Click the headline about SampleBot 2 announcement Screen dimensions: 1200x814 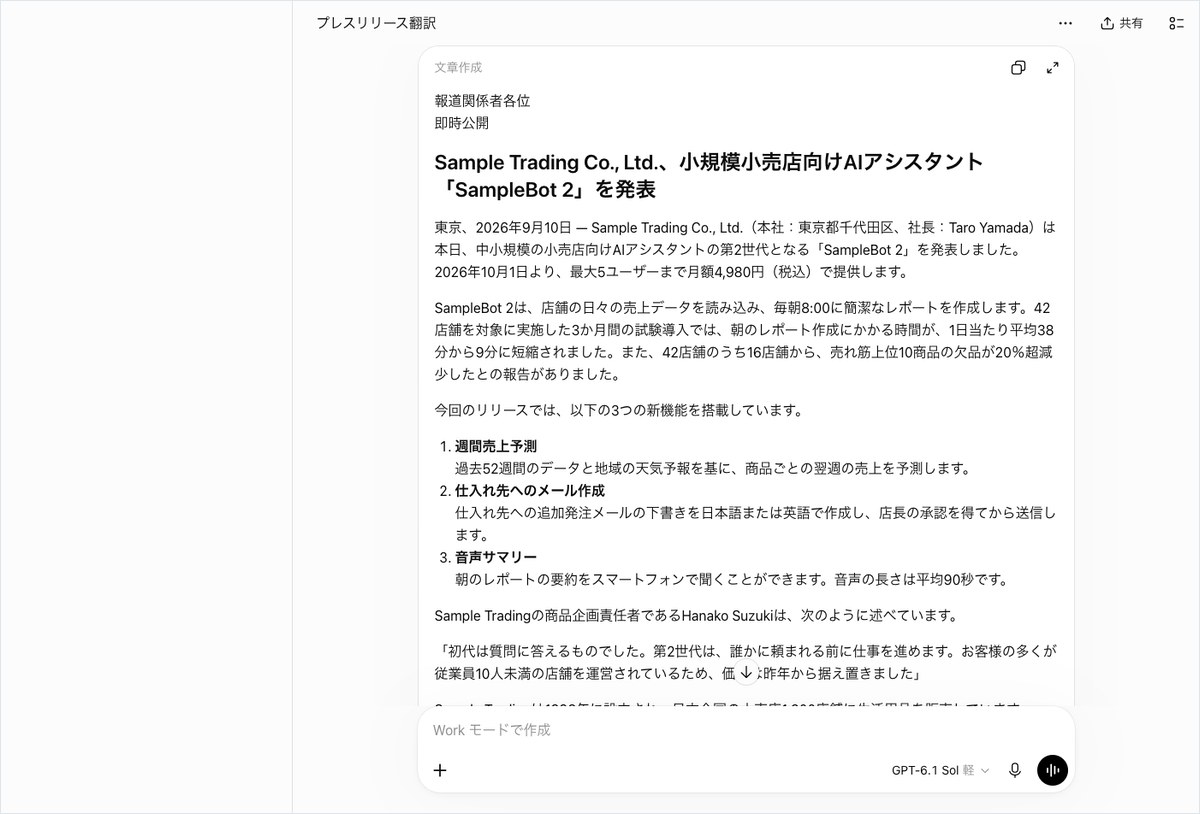709,175
